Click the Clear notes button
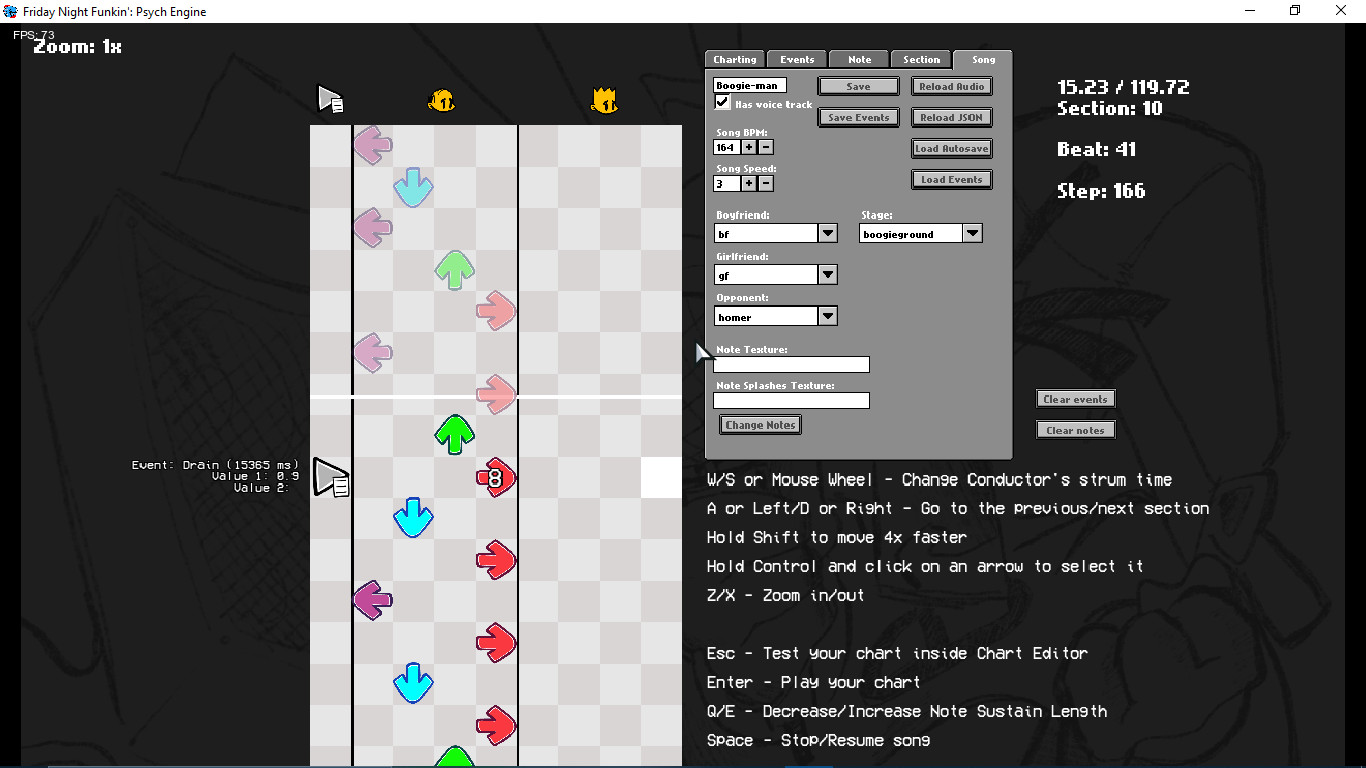Screen dimensions: 1366x768 coord(1075,430)
